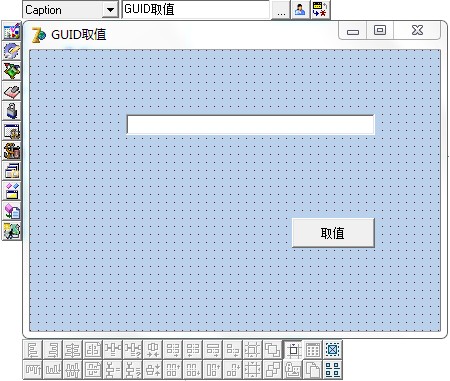Click the Align Top Edges icon
The image size is (450, 381).
coord(33,370)
